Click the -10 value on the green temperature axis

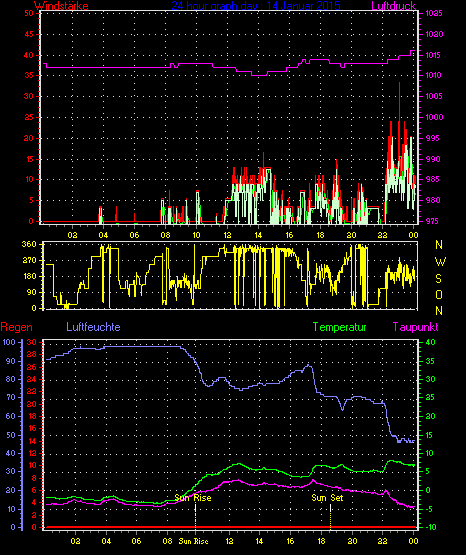pos(430,527)
